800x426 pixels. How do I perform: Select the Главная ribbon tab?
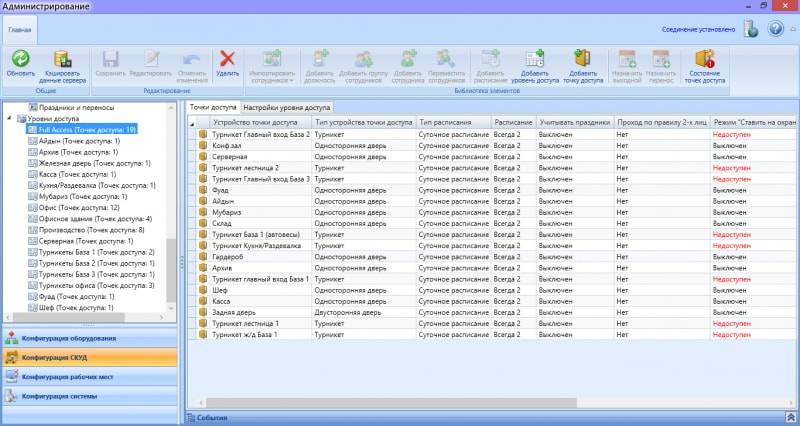20,30
